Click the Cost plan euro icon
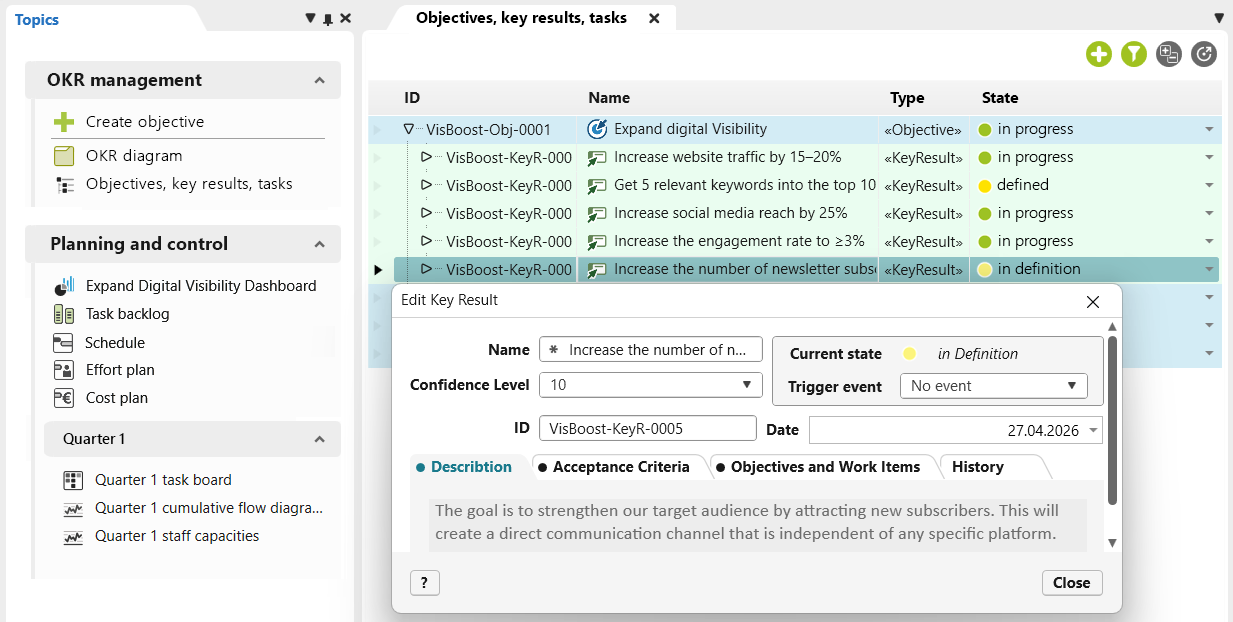Image resolution: width=1233 pixels, height=622 pixels. coord(64,398)
